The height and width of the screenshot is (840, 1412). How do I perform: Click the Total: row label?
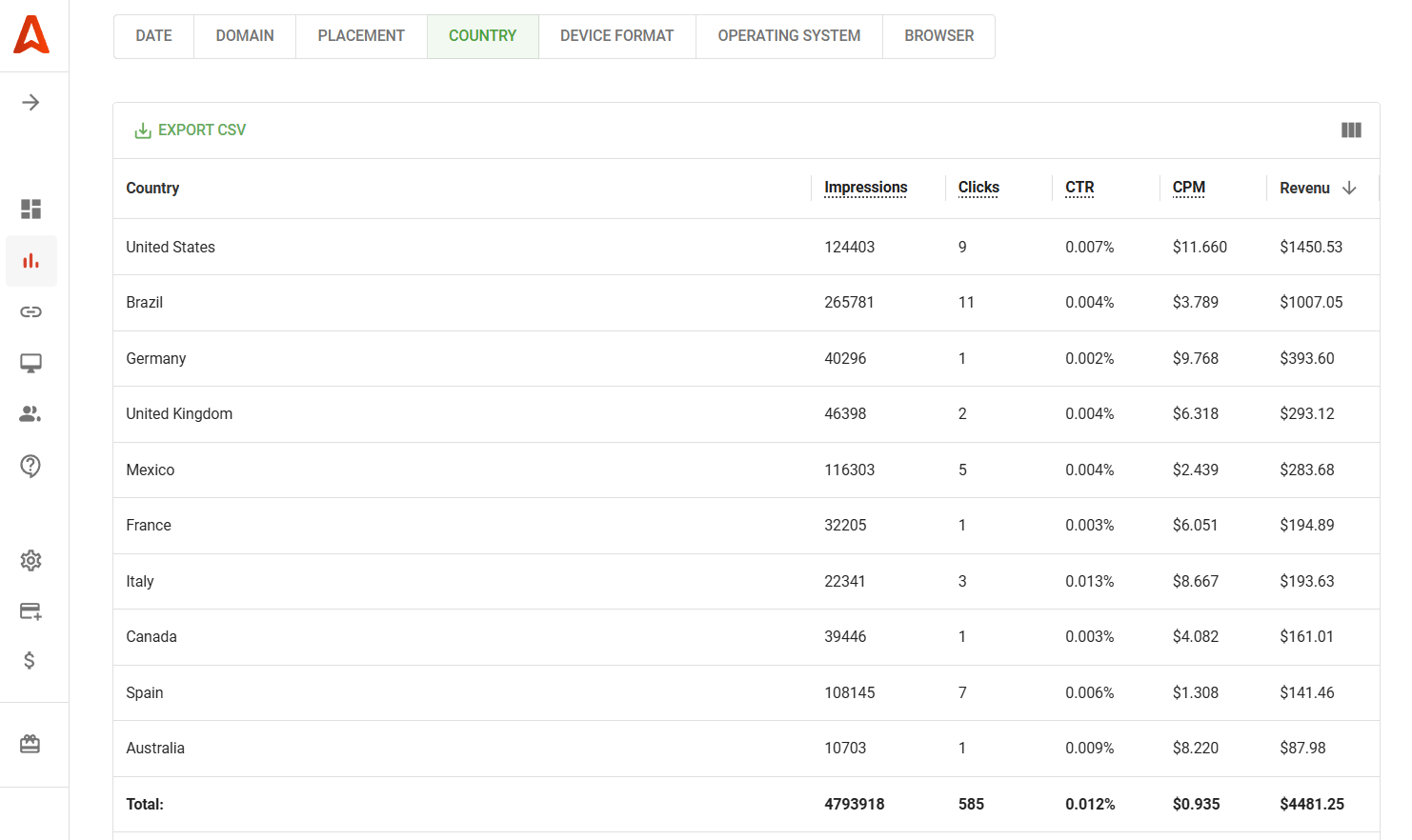145,804
